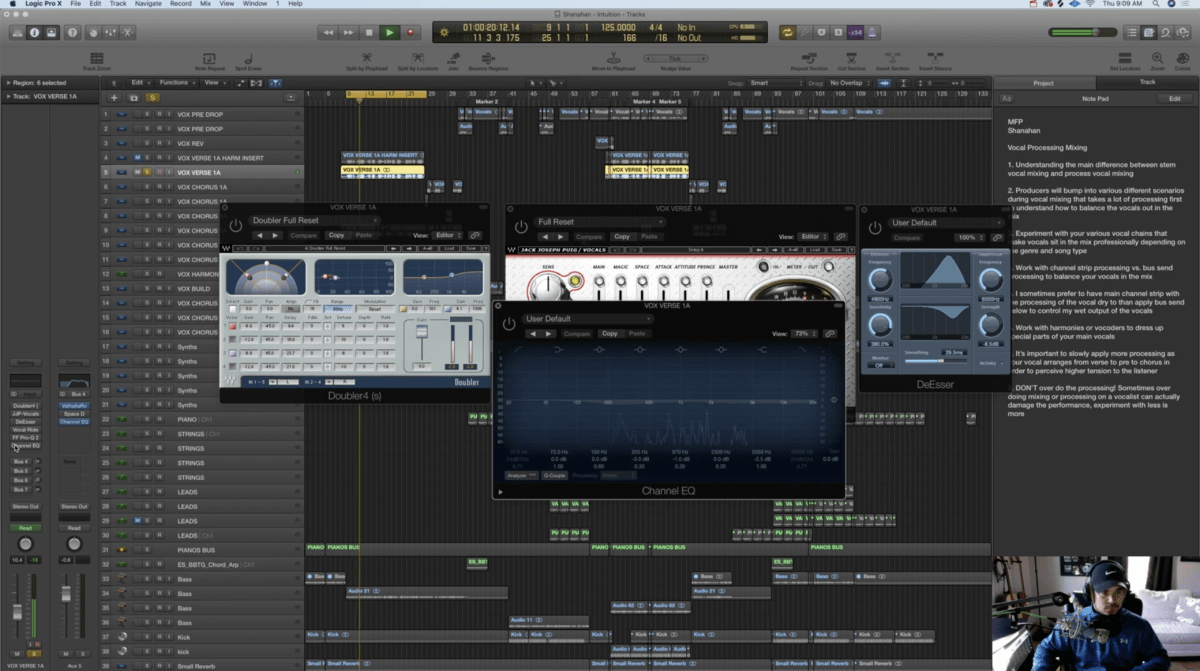
Task: Open the Smart Controls button
Action: [x=91, y=33]
